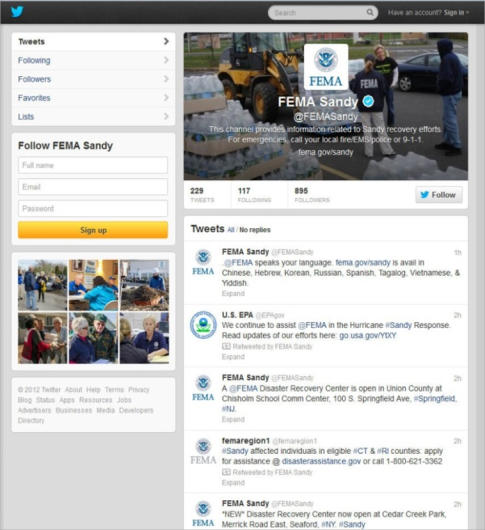Click the FEMA profile avatar in header

pyautogui.click(x=326, y=67)
